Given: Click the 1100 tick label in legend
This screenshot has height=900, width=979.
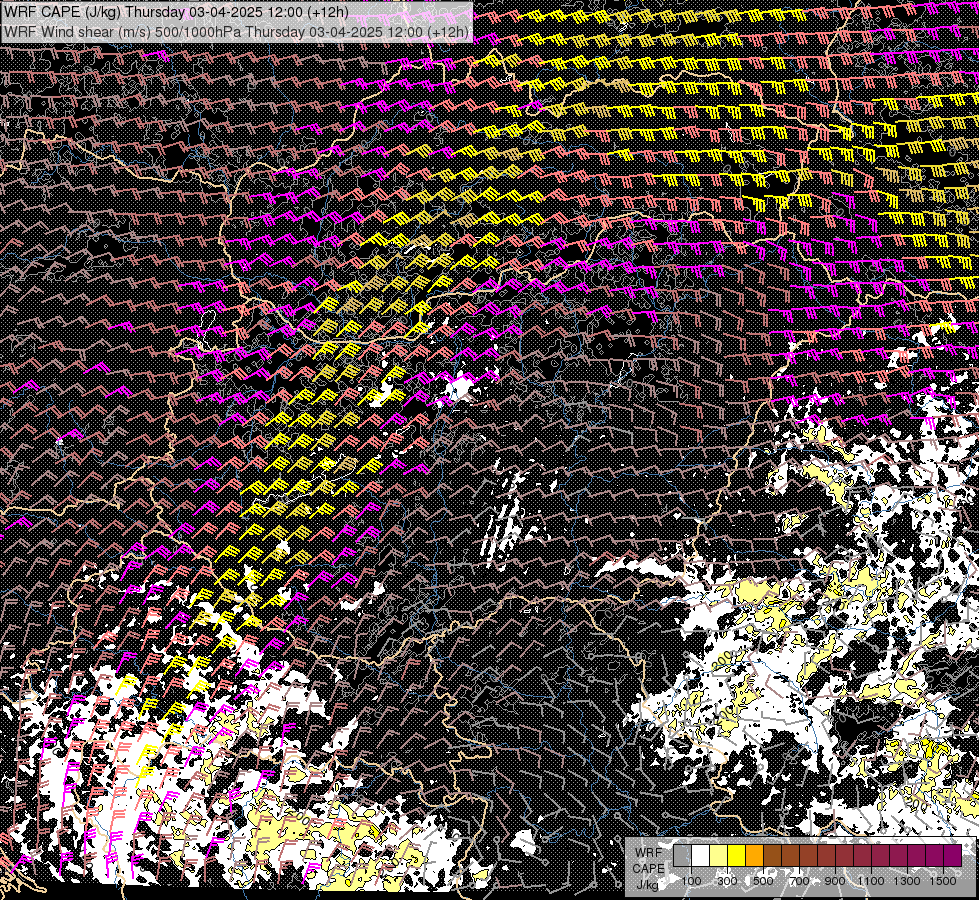Looking at the screenshot, I should tap(871, 881).
